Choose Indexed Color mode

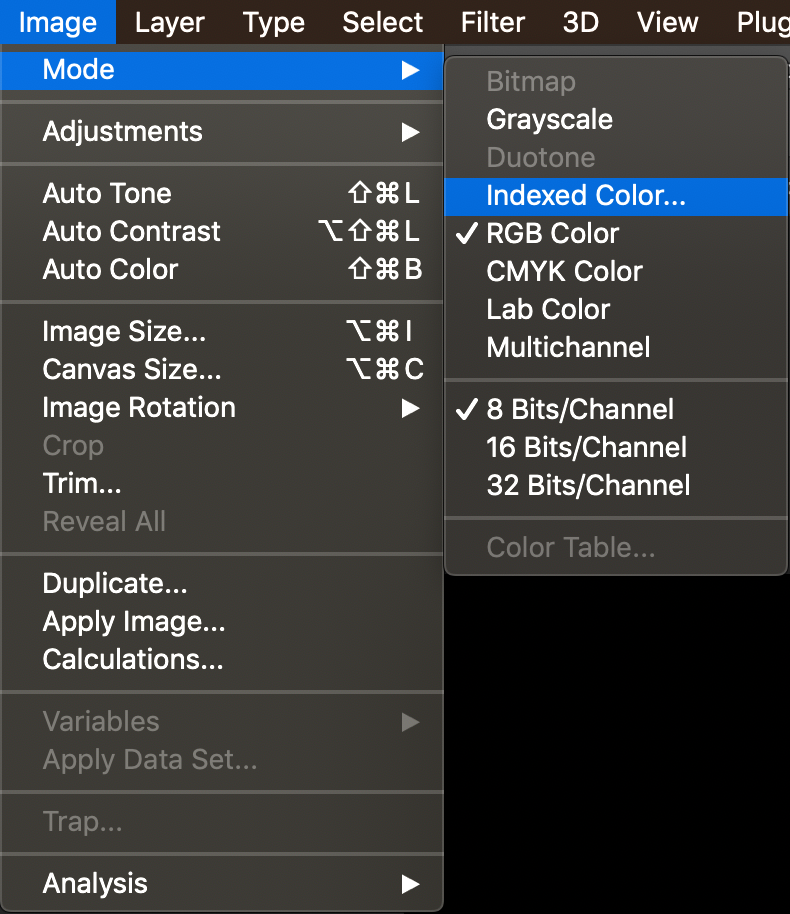click(616, 196)
